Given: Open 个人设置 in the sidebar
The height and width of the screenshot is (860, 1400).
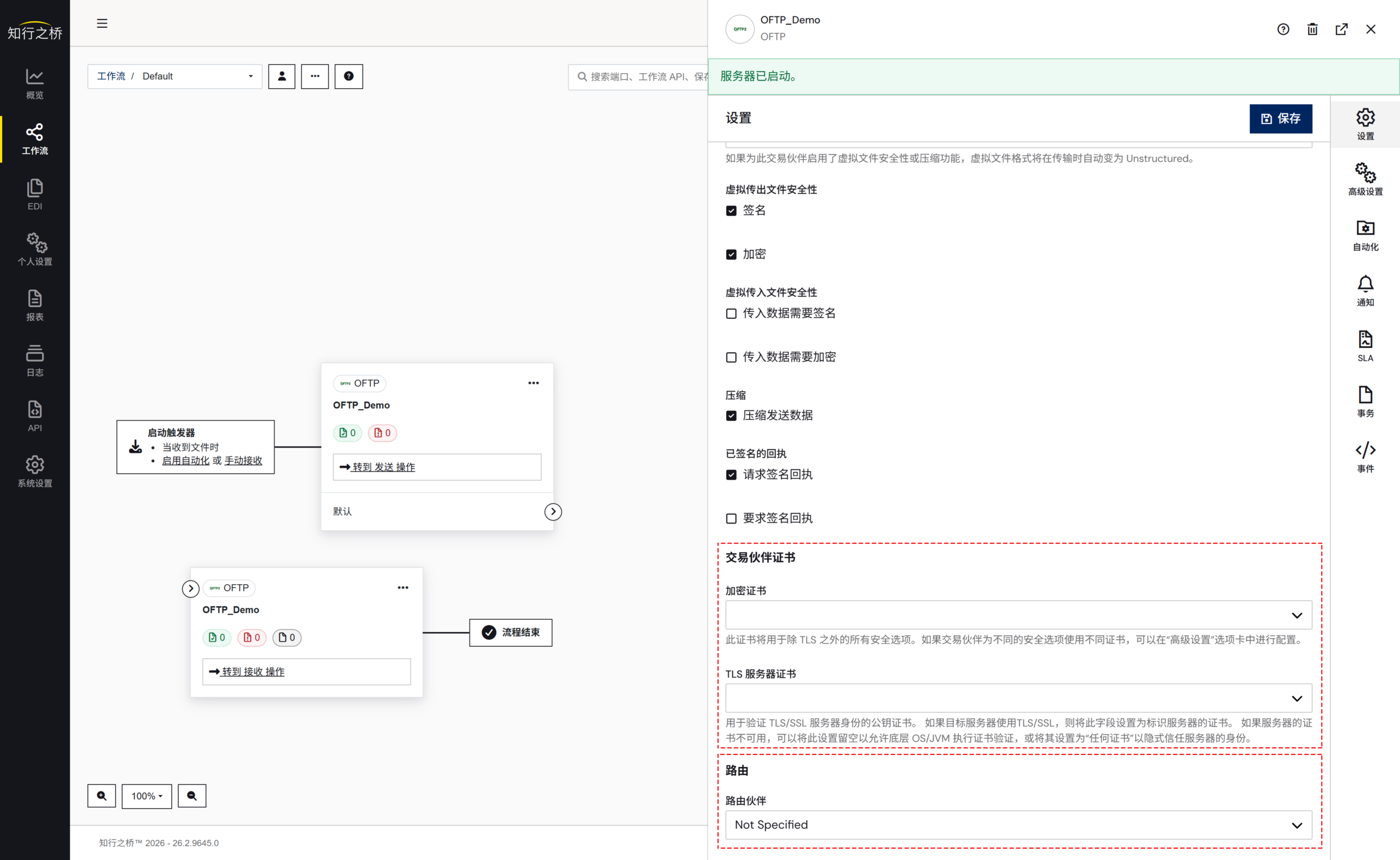Looking at the screenshot, I should 34,249.
